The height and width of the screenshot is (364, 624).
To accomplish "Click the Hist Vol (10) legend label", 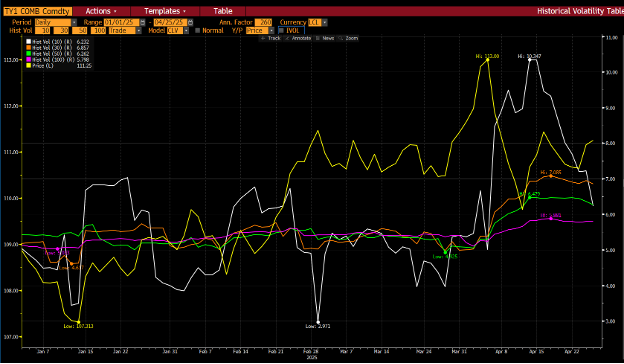I will coord(53,41).
